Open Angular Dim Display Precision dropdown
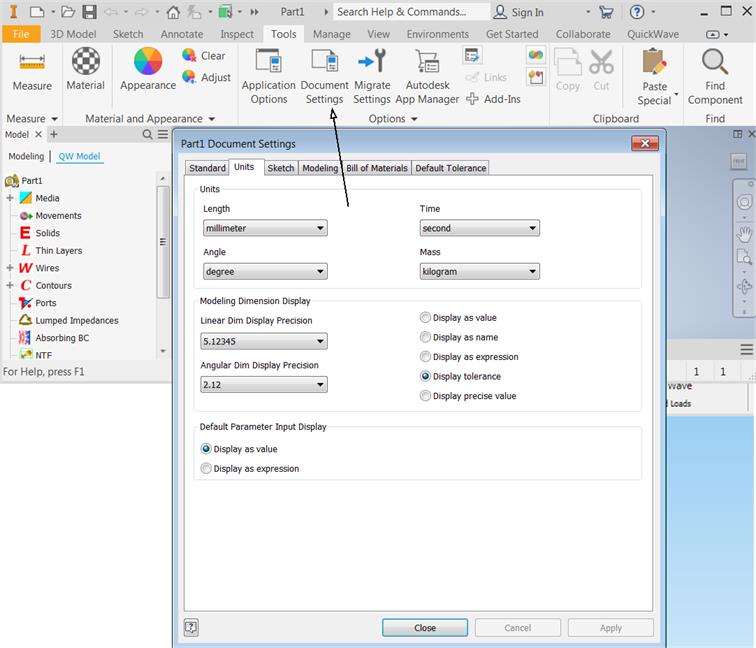The image size is (756, 648). pyautogui.click(x=264, y=385)
